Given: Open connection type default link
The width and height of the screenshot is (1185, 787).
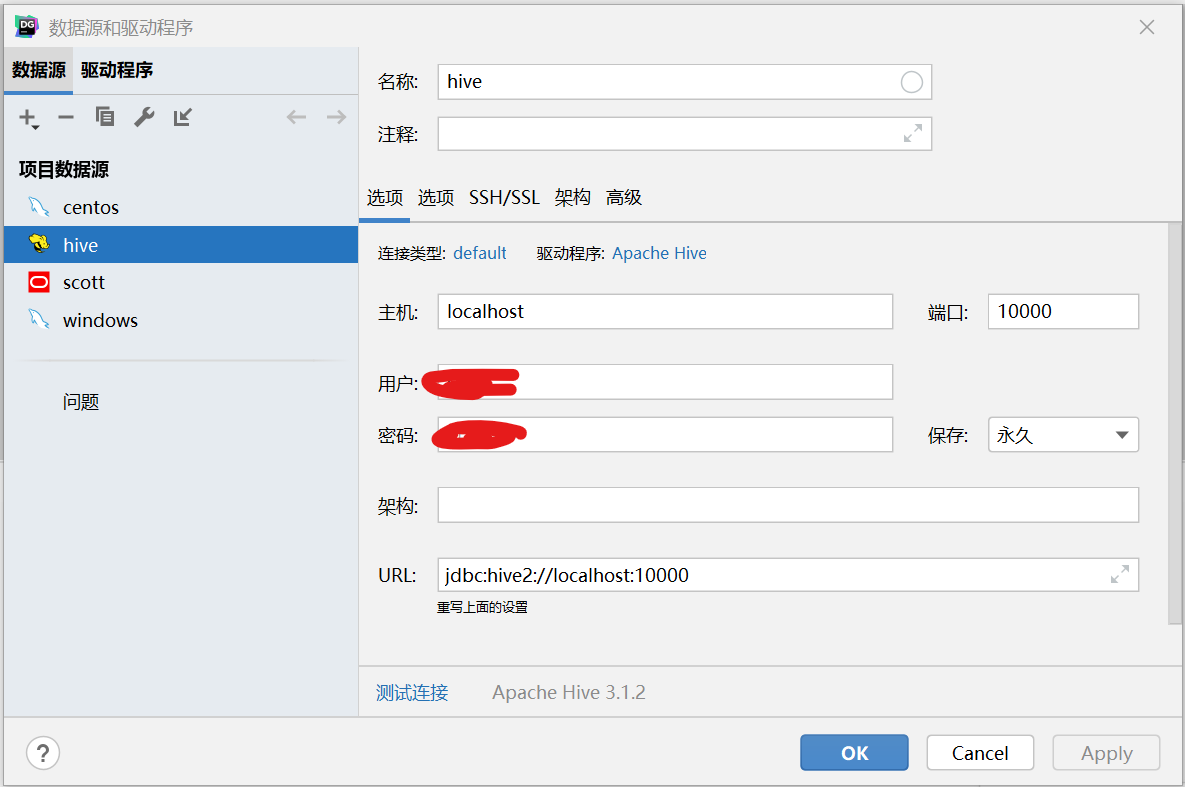Looking at the screenshot, I should [x=480, y=253].
